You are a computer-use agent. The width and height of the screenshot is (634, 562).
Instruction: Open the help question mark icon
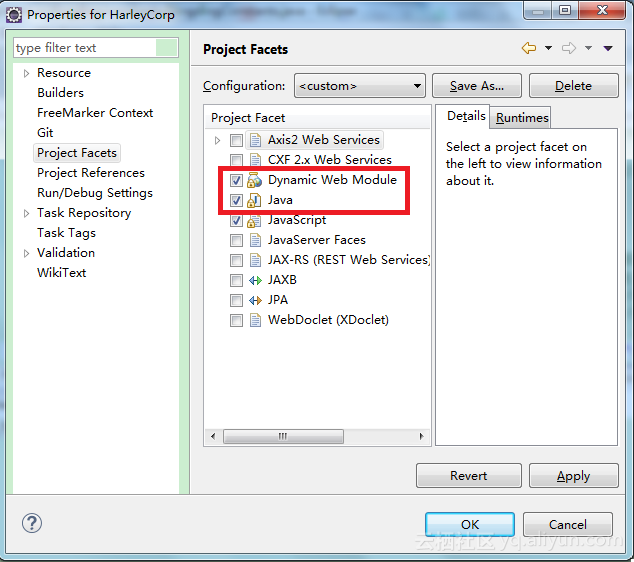pos(32,523)
